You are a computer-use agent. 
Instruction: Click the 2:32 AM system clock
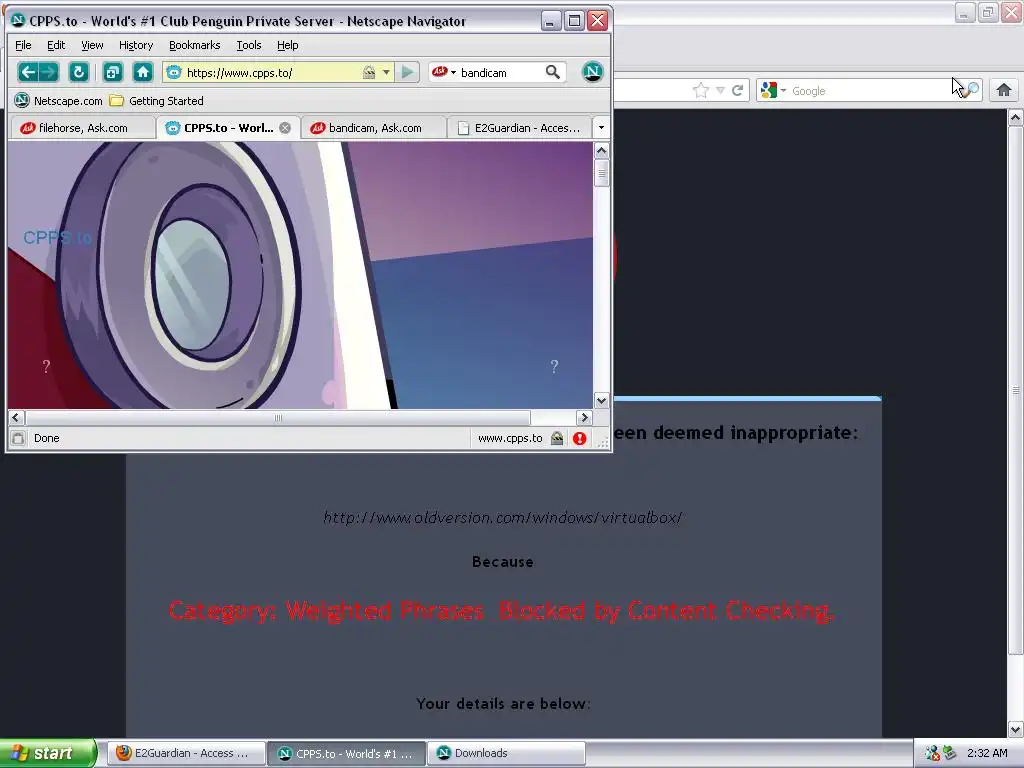pos(987,753)
